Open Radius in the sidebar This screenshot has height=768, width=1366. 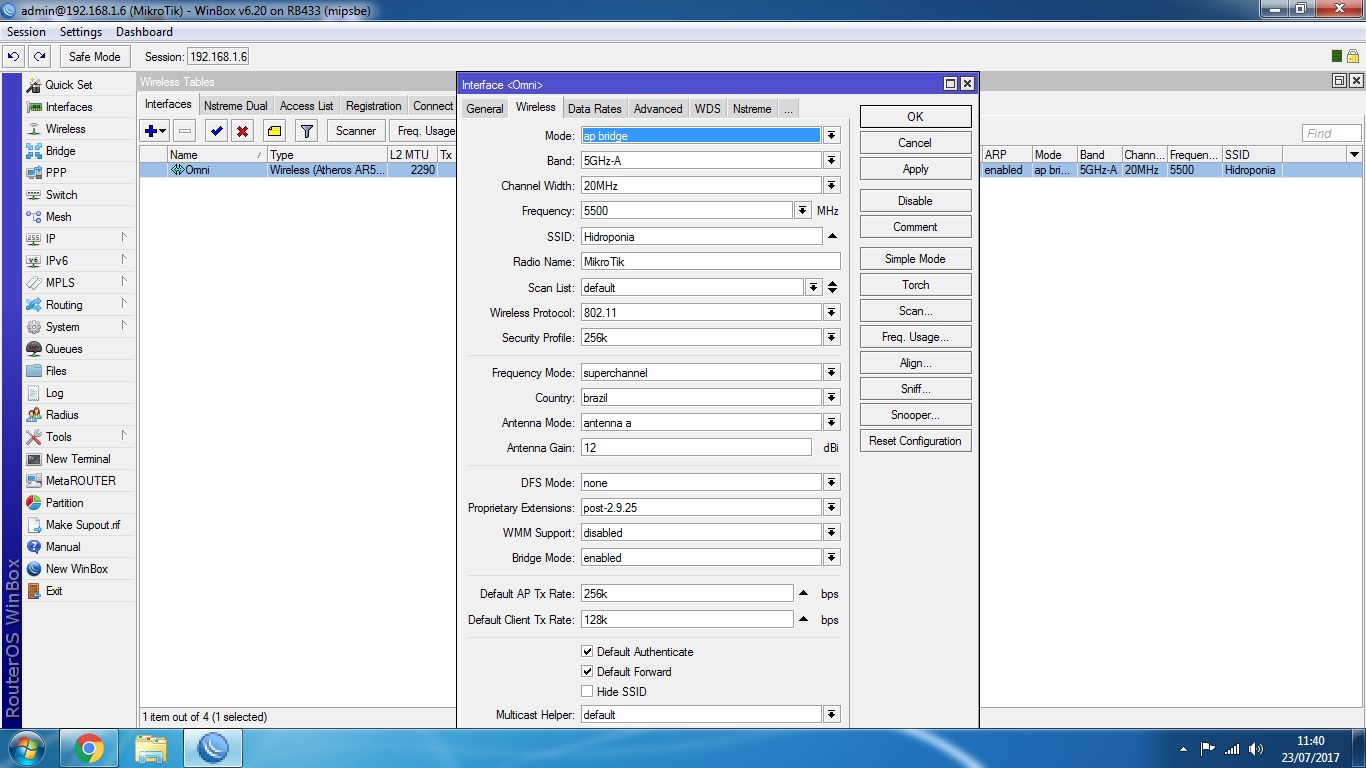click(x=61, y=415)
